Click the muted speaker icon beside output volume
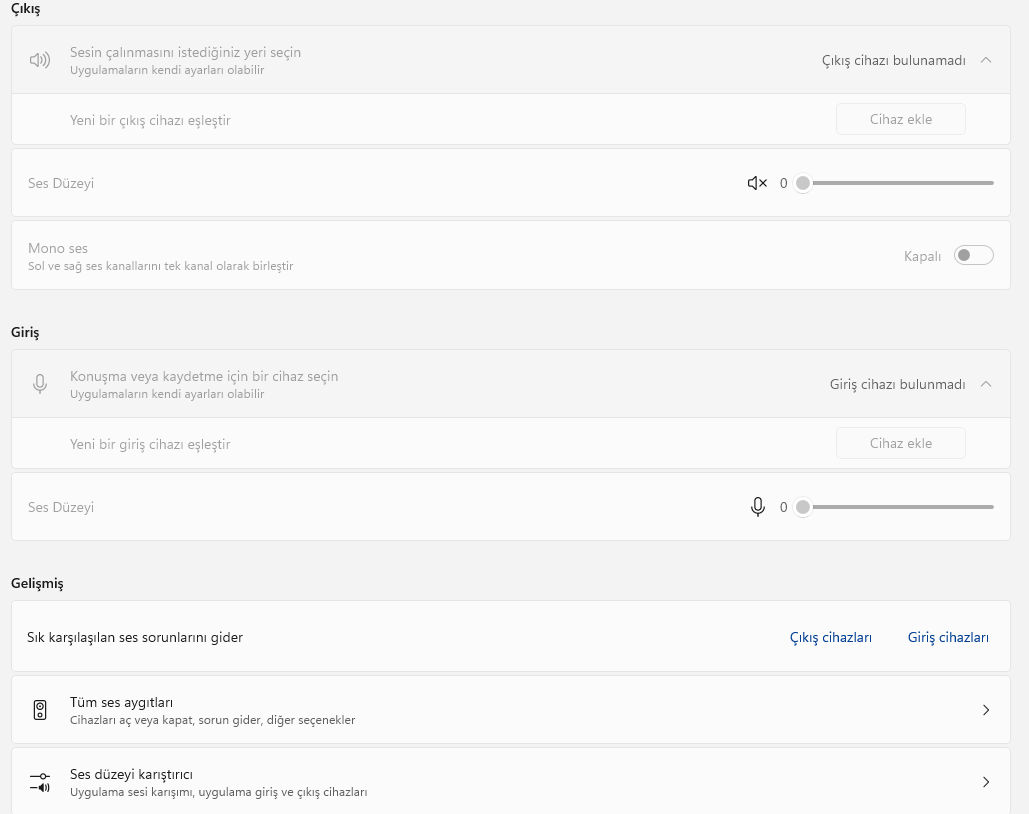This screenshot has height=814, width=1029. (x=757, y=183)
